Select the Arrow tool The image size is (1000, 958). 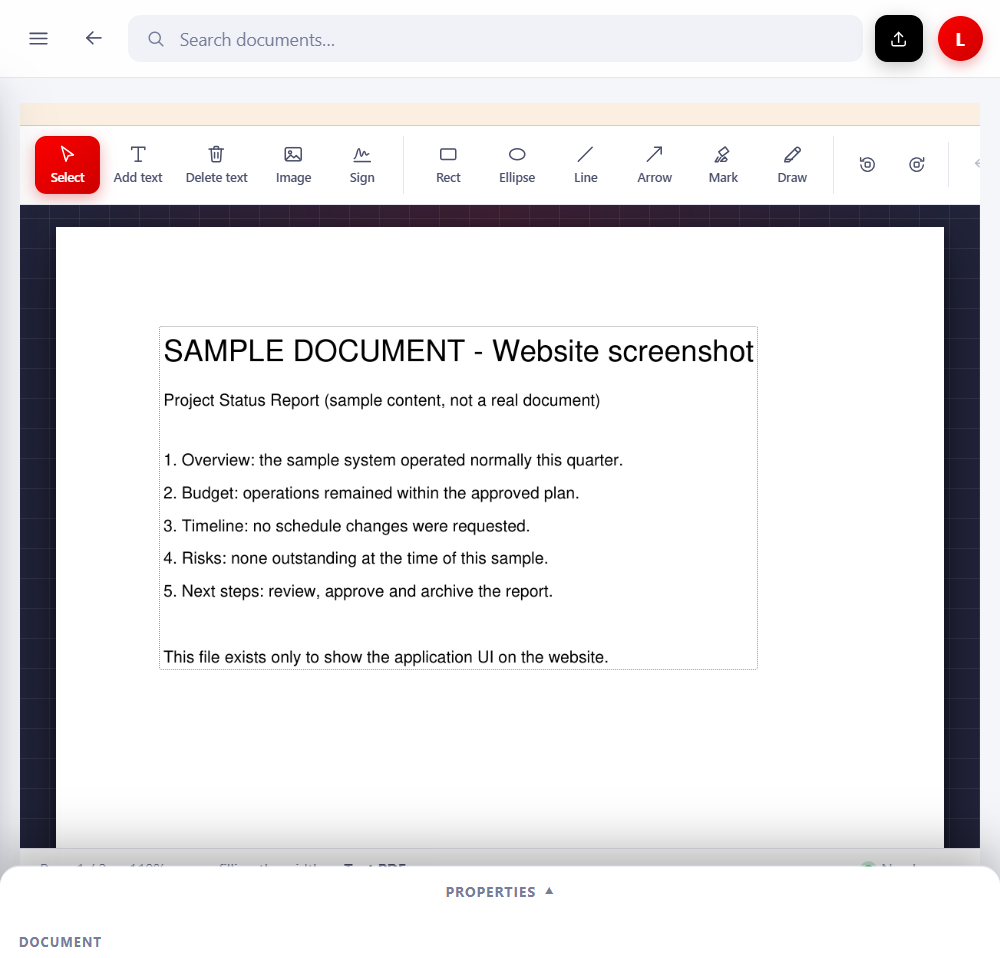(654, 165)
